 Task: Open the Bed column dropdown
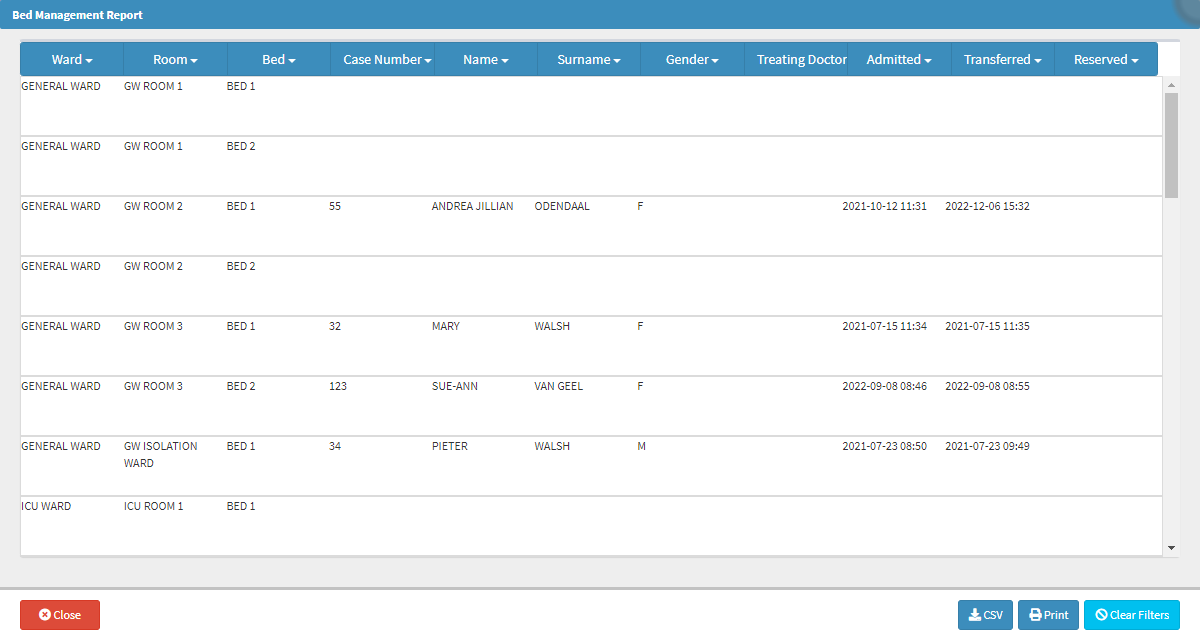pos(278,60)
